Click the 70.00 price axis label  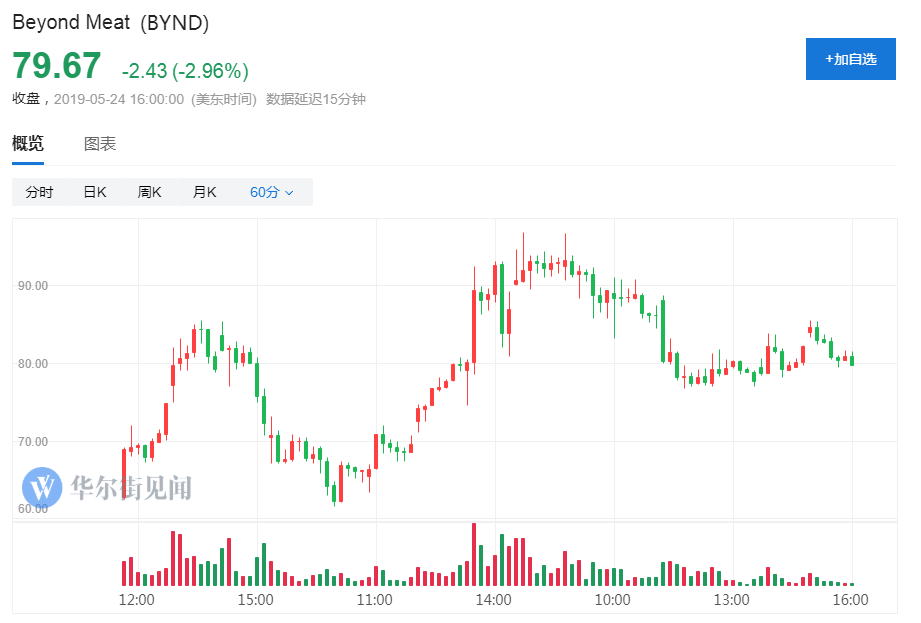[x=33, y=442]
